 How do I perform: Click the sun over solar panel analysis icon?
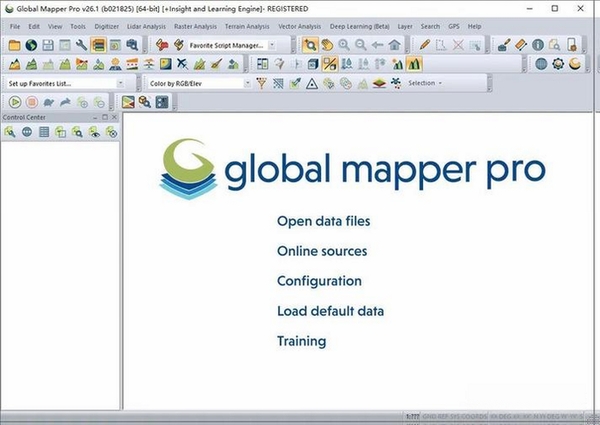pyautogui.click(x=115, y=64)
